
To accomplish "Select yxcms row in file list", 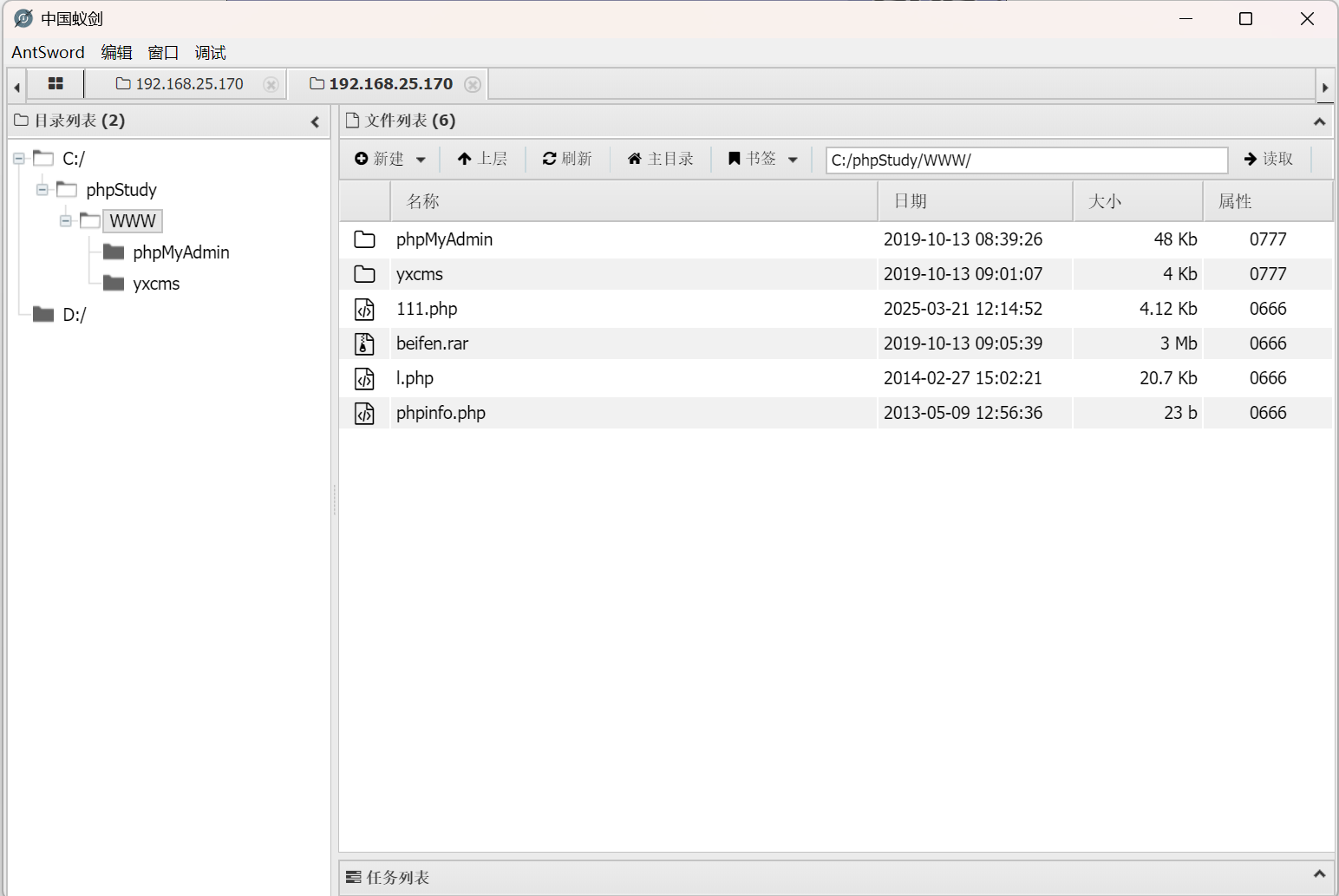I will point(836,274).
